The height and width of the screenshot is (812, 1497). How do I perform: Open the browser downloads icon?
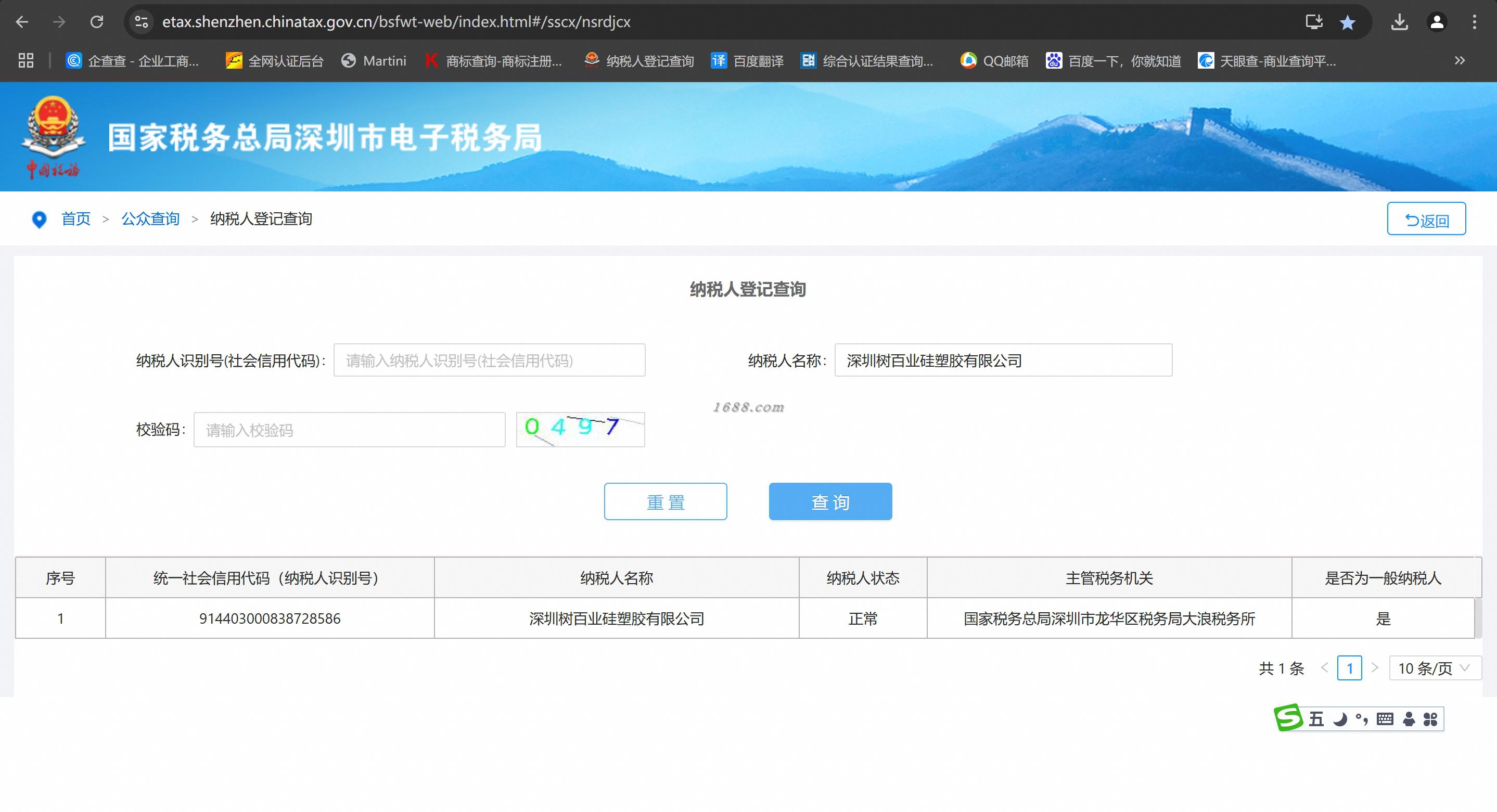click(1399, 22)
